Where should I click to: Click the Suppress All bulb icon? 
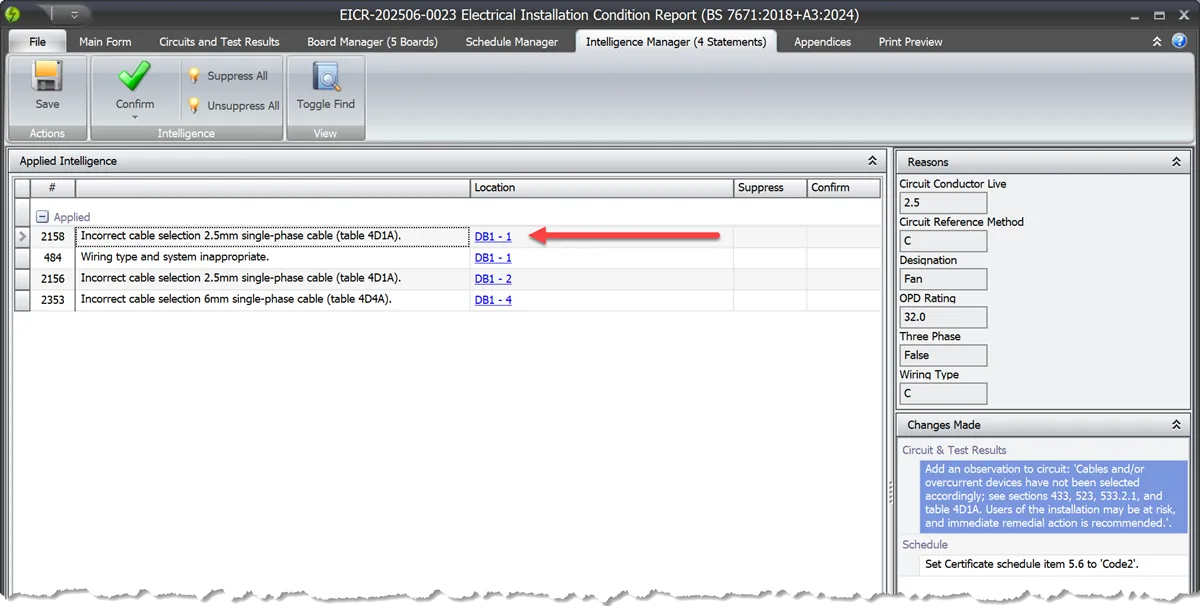coord(192,75)
